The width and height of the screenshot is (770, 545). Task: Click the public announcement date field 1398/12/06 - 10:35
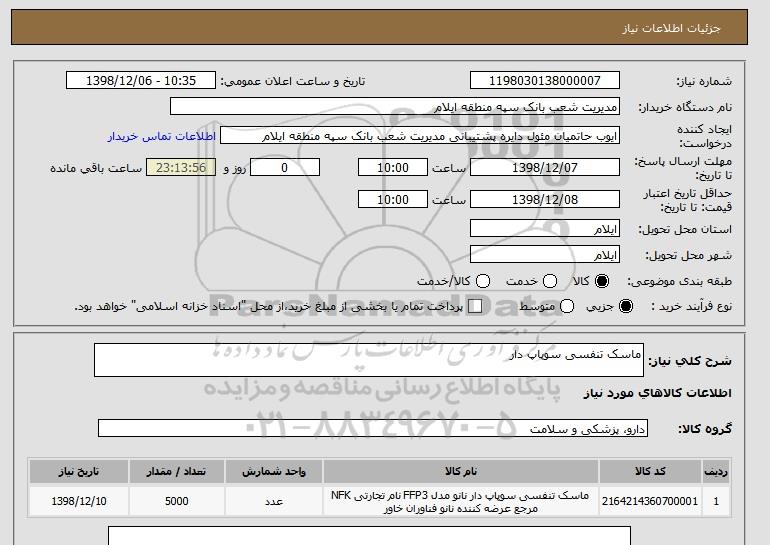141,81
